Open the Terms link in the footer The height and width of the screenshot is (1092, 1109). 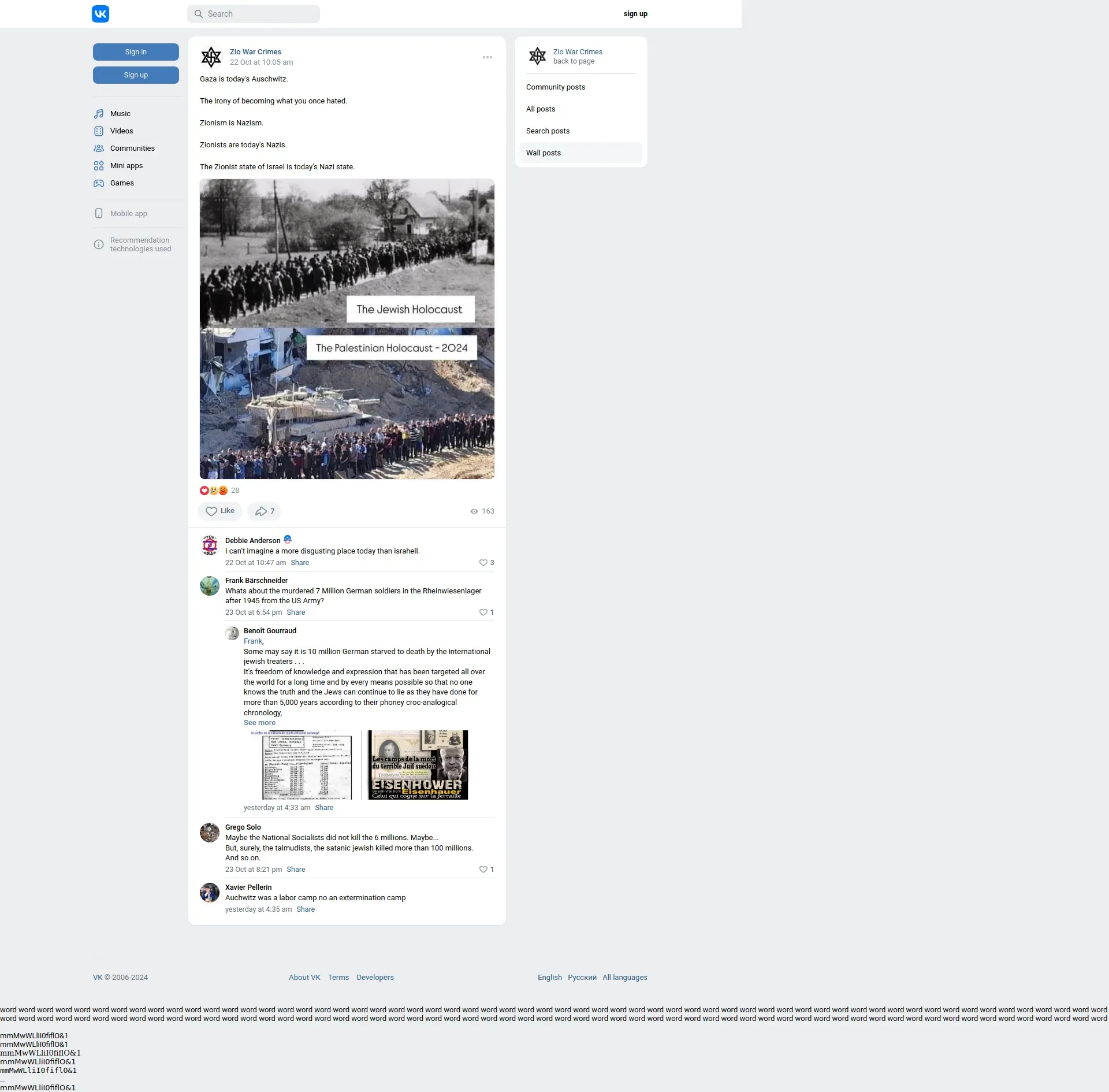click(x=338, y=978)
